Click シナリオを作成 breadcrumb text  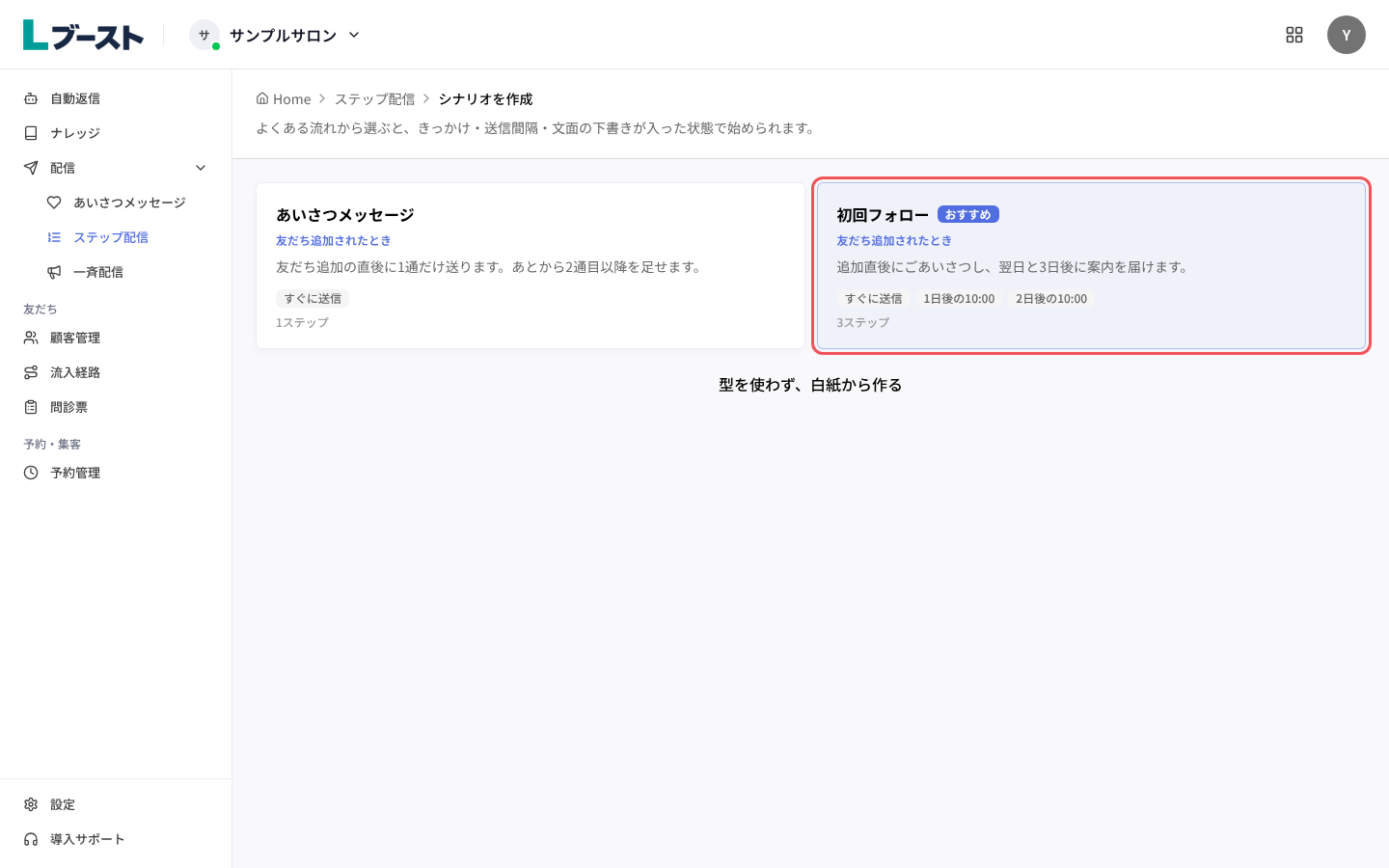(485, 98)
